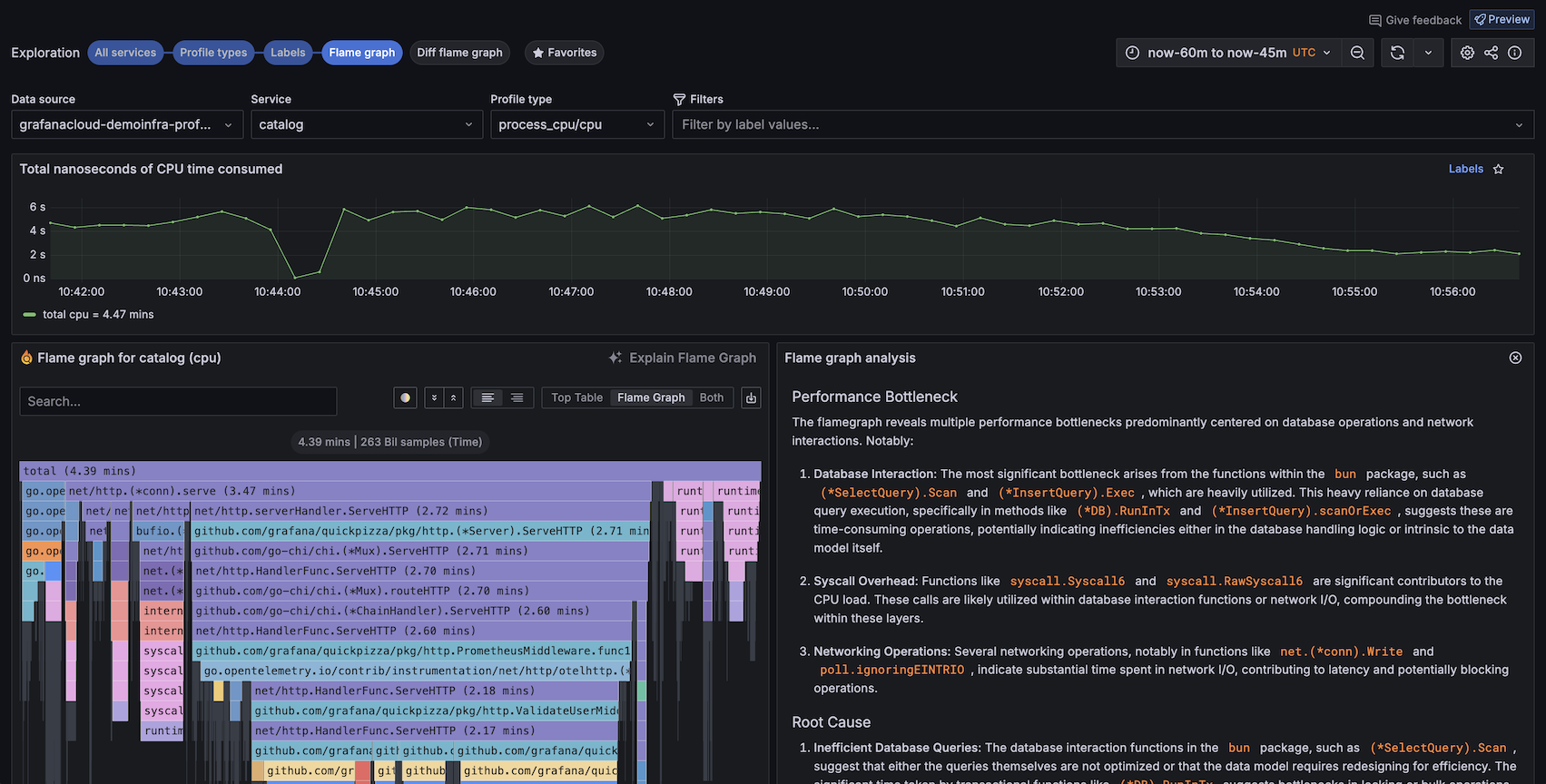1546x784 pixels.
Task: Toggle right-aligned text in flame graph
Action: coord(517,397)
